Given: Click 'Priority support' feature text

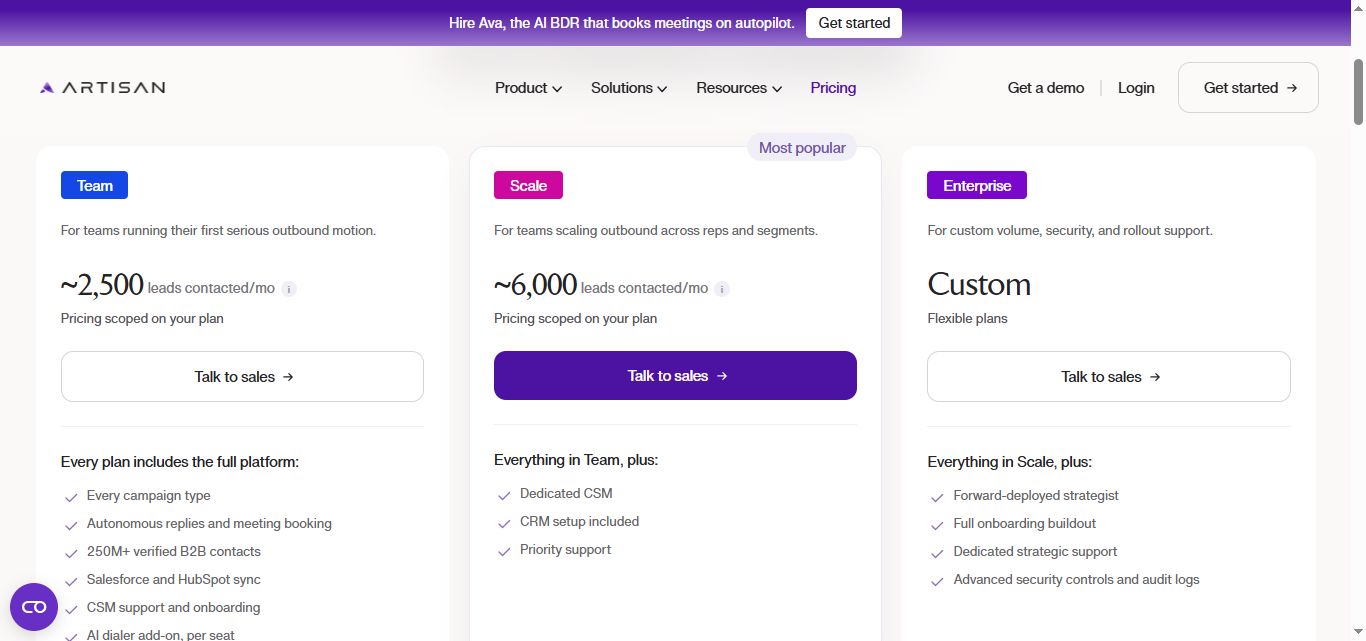Looking at the screenshot, I should coord(565,550).
